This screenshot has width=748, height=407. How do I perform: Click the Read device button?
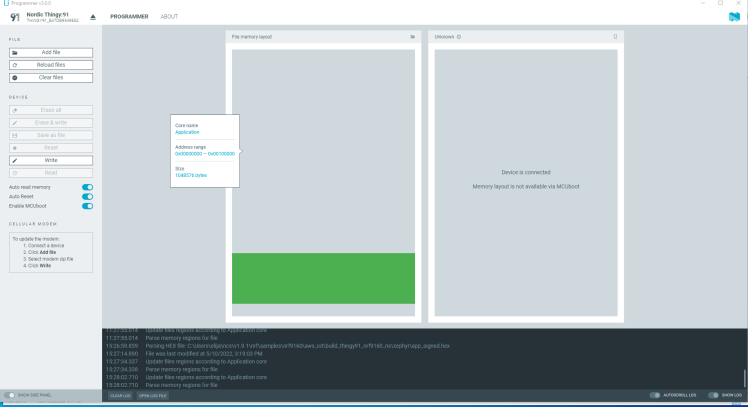(51, 173)
